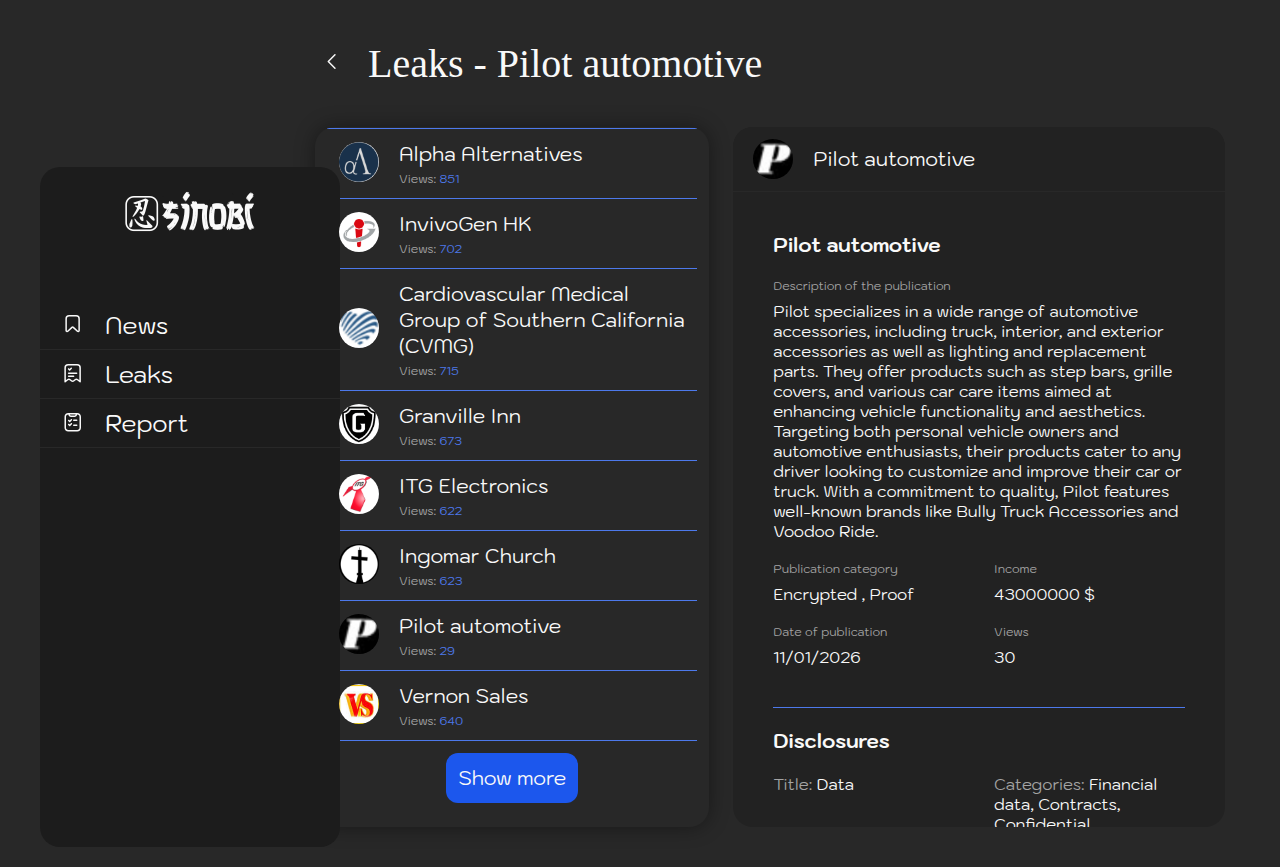Click the Ingomar Church cross logo
1280x867 pixels.
point(359,564)
